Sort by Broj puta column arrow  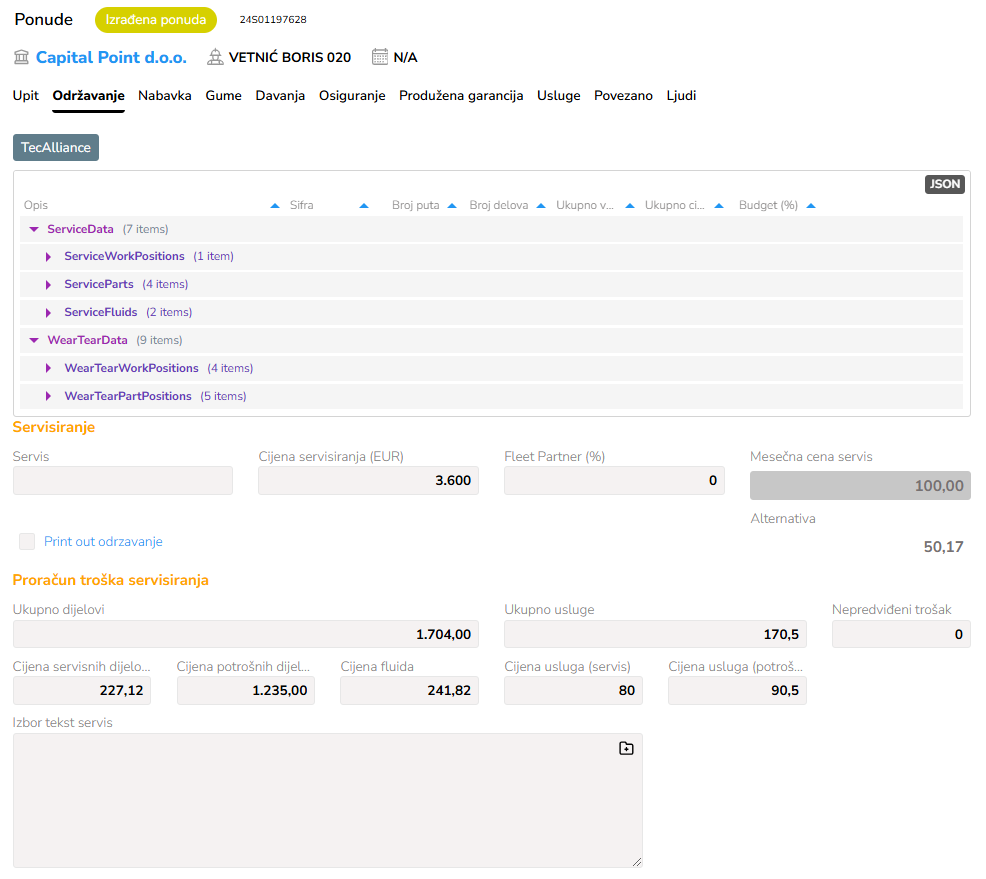(452, 206)
